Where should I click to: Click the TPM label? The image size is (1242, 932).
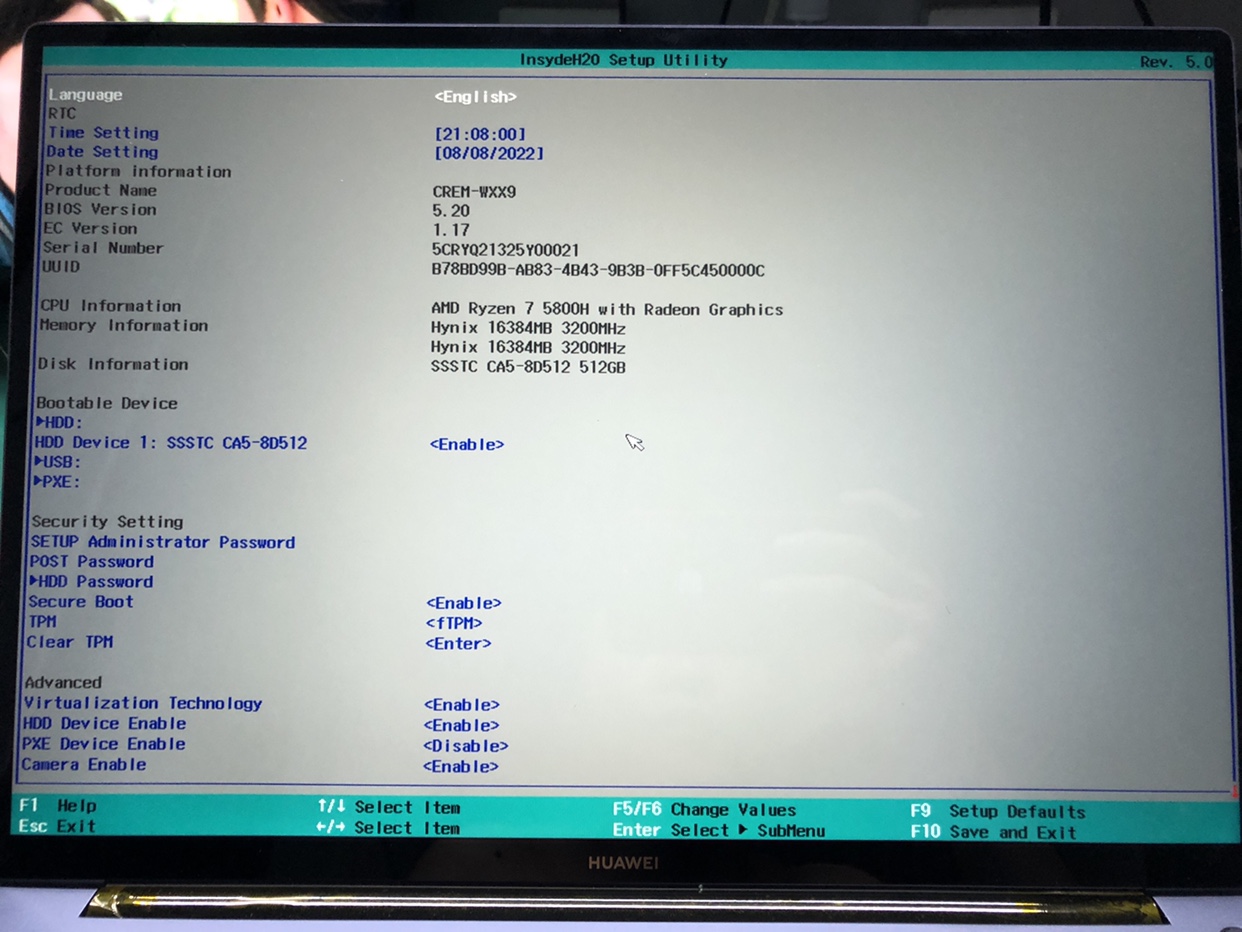point(42,622)
